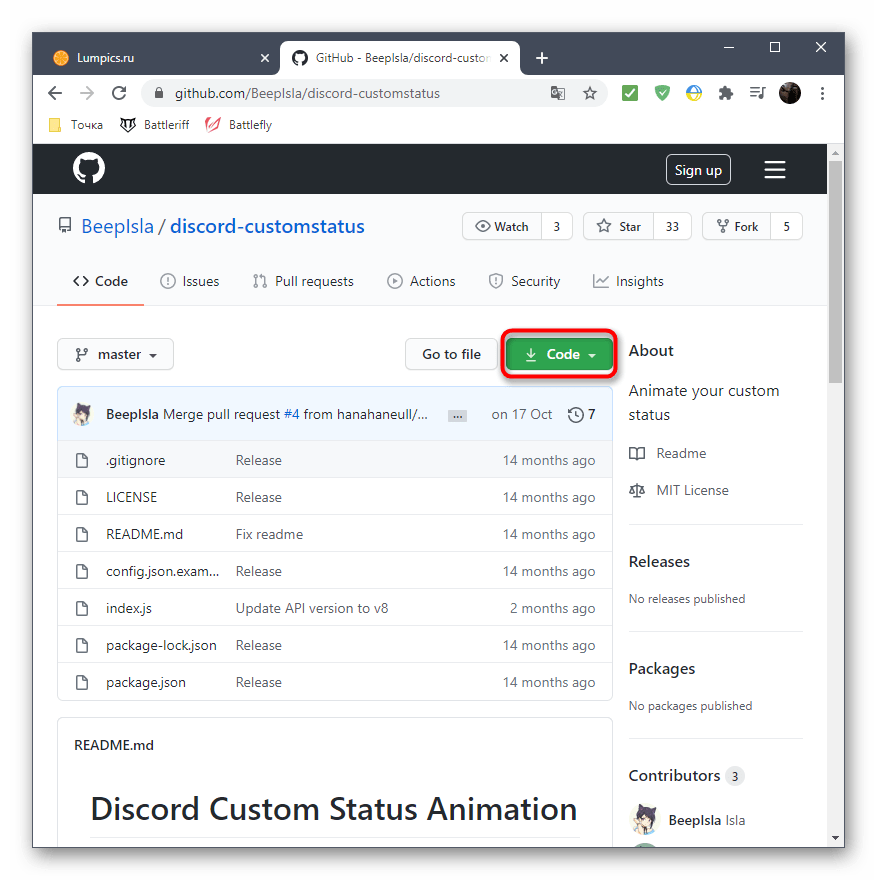Switch to the Code tab
This screenshot has width=877, height=880.
coord(100,281)
